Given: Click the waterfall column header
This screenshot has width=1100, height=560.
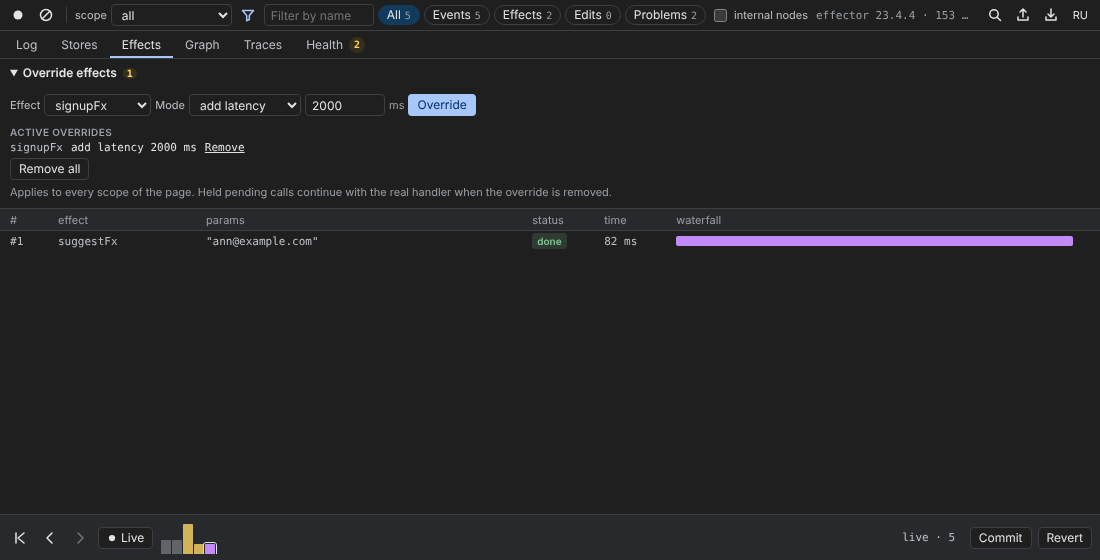Looking at the screenshot, I should click(x=699, y=220).
